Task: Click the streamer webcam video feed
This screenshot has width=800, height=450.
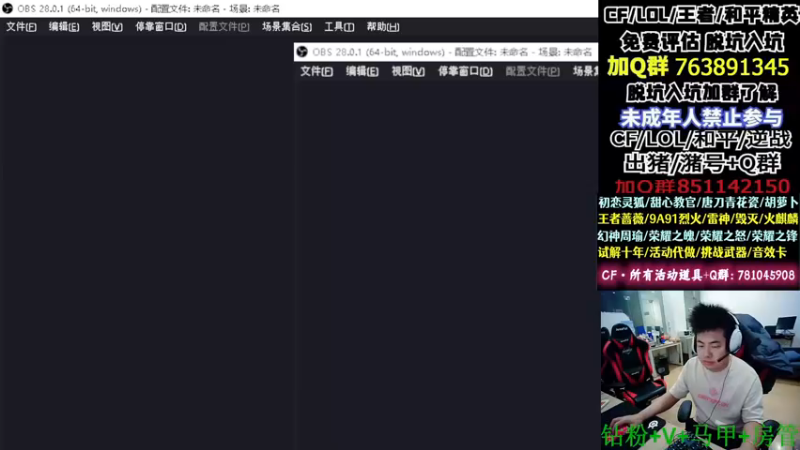Action: (700, 370)
